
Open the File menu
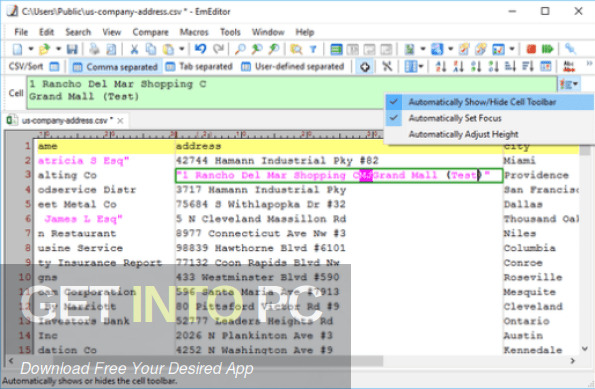coord(21,32)
